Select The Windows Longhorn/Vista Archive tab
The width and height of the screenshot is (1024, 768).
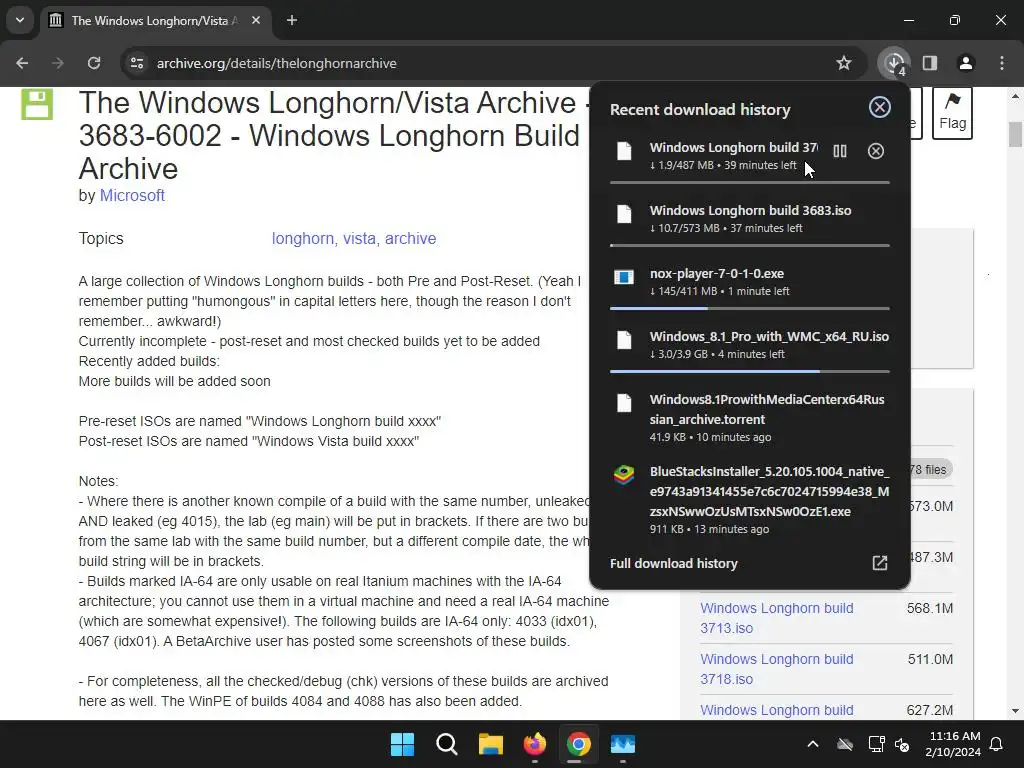(x=156, y=21)
